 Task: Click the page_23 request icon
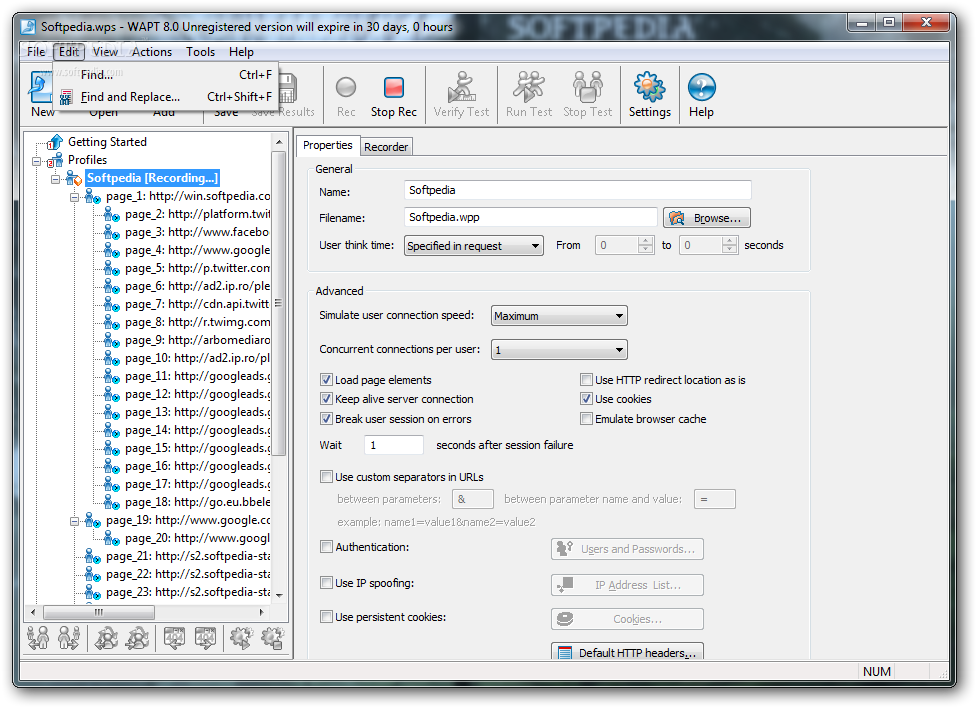(93, 592)
